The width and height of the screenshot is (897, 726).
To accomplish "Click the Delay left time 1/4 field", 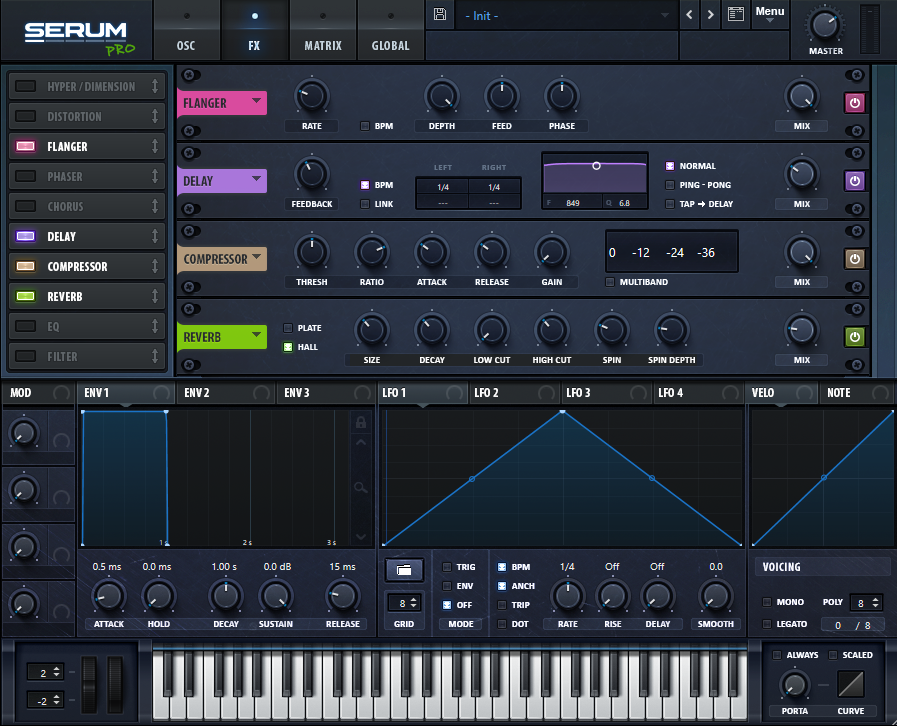I will 443,187.
